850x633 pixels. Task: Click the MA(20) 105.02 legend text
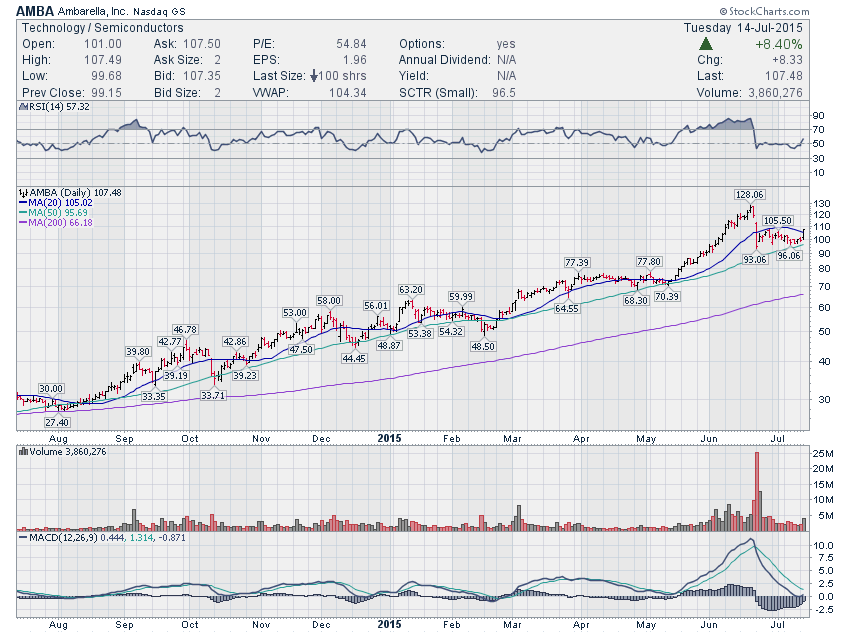coord(60,203)
